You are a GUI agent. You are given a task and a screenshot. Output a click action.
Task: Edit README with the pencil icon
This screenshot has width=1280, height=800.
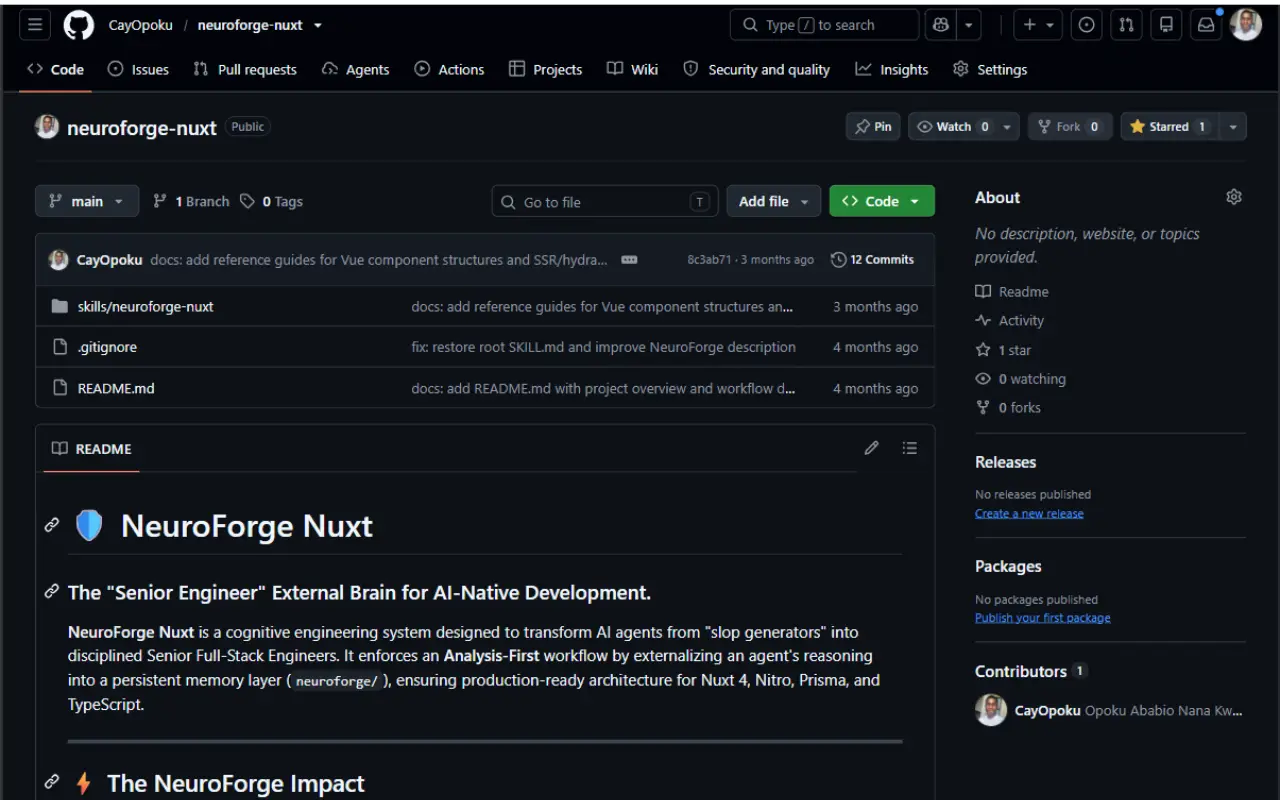[x=872, y=448]
